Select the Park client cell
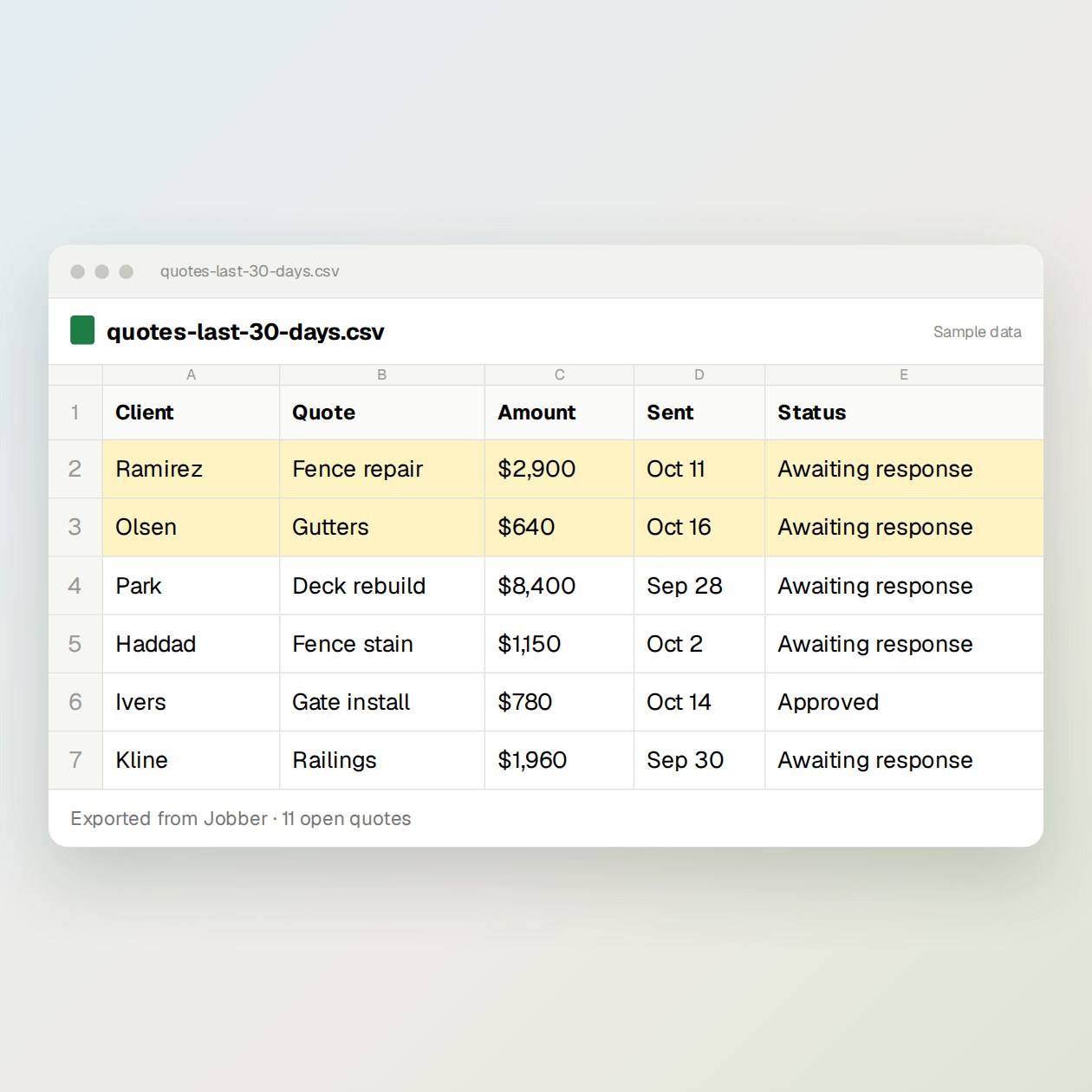1092x1092 pixels. point(191,586)
